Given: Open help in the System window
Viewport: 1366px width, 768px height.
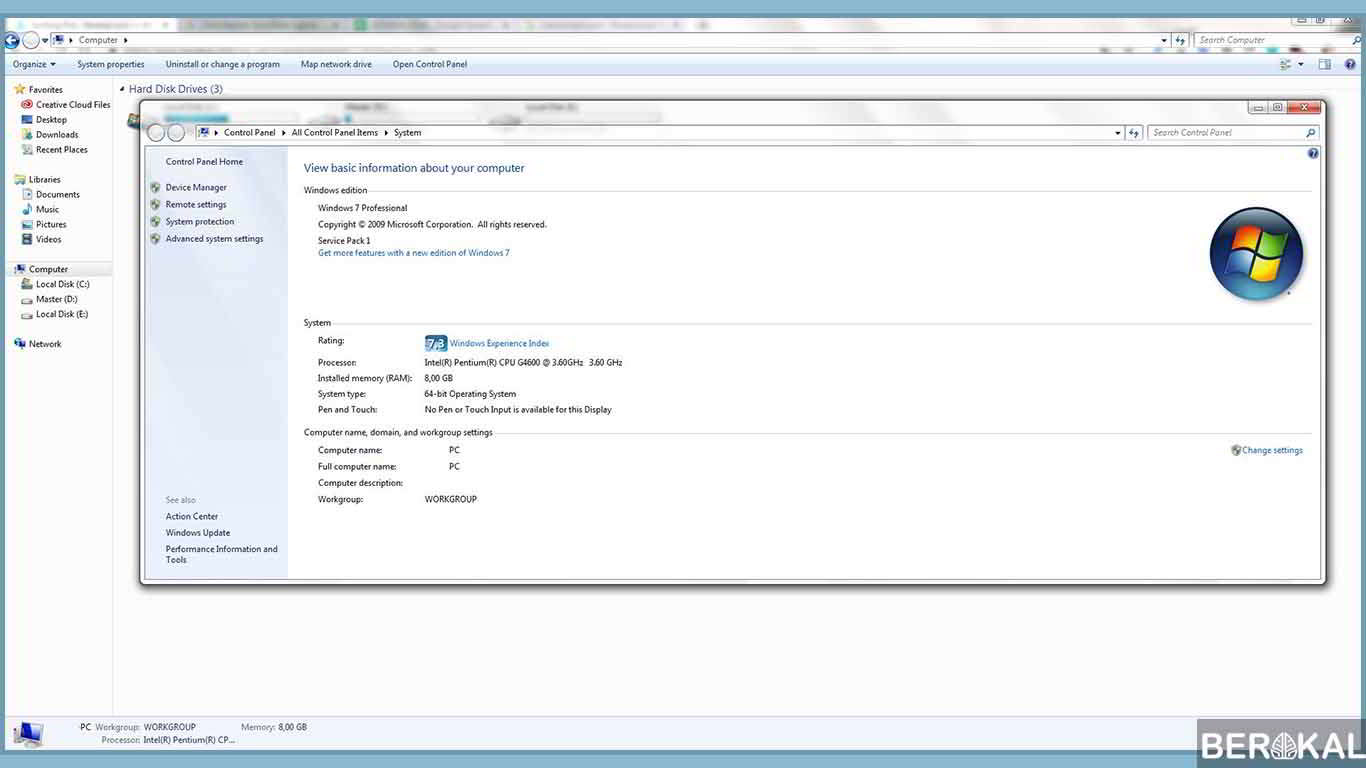Looking at the screenshot, I should pyautogui.click(x=1313, y=153).
